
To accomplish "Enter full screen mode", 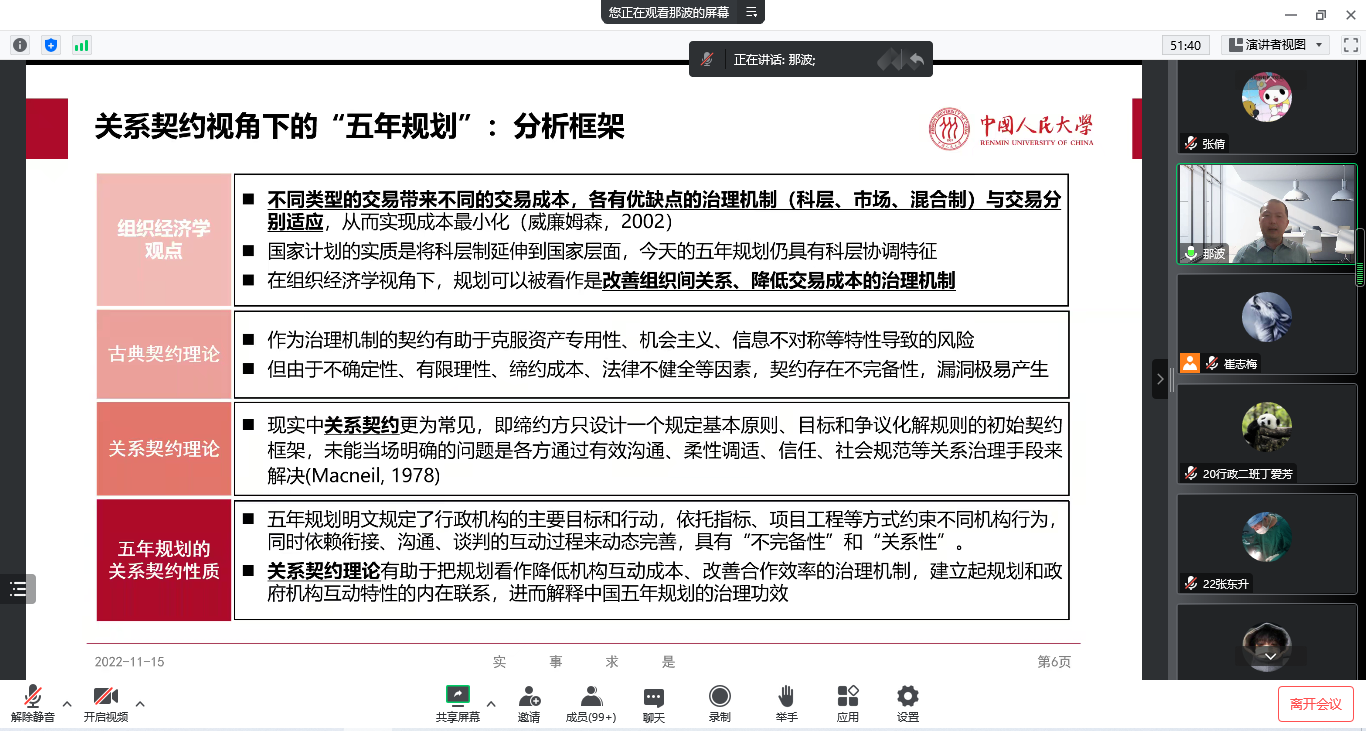I will click(x=1350, y=45).
